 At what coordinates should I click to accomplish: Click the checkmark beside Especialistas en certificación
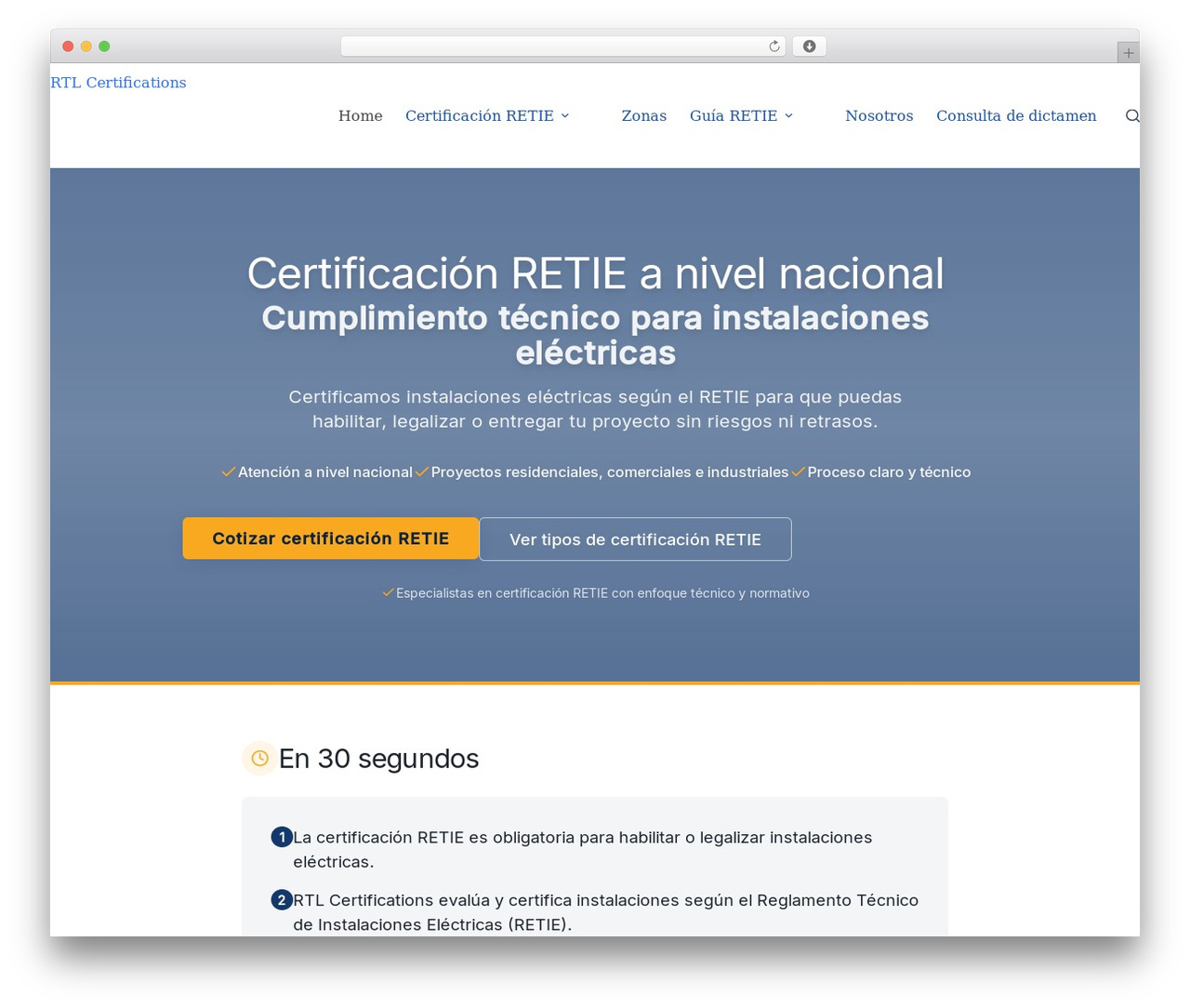(389, 592)
